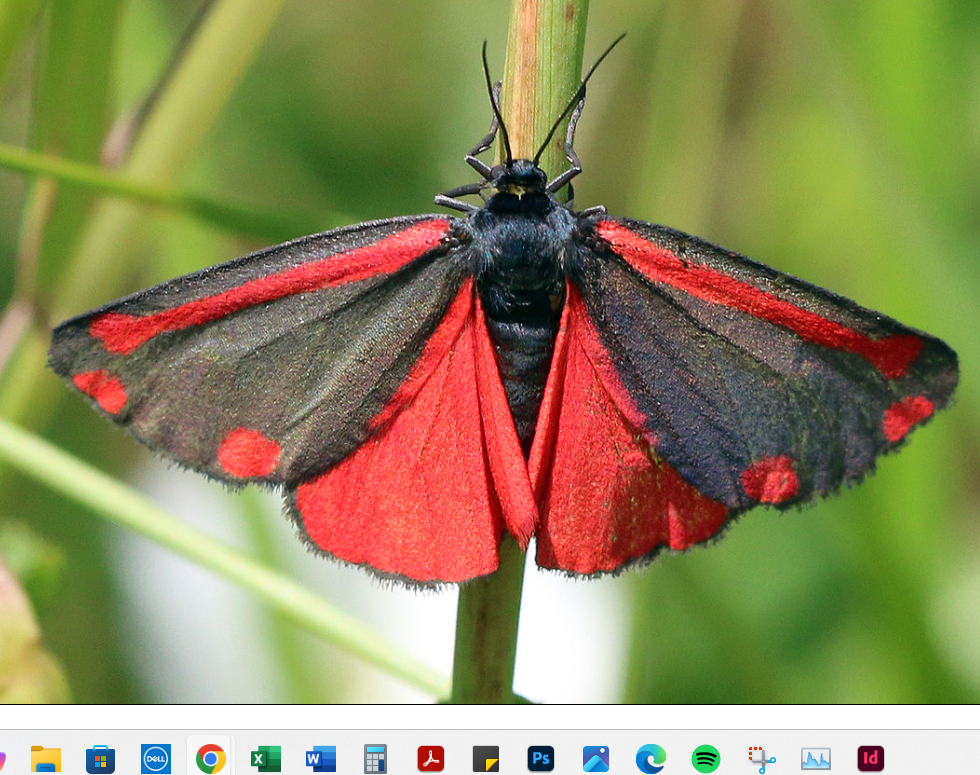Image resolution: width=980 pixels, height=775 pixels.
Task: Open the Calculator app
Action: click(x=375, y=759)
